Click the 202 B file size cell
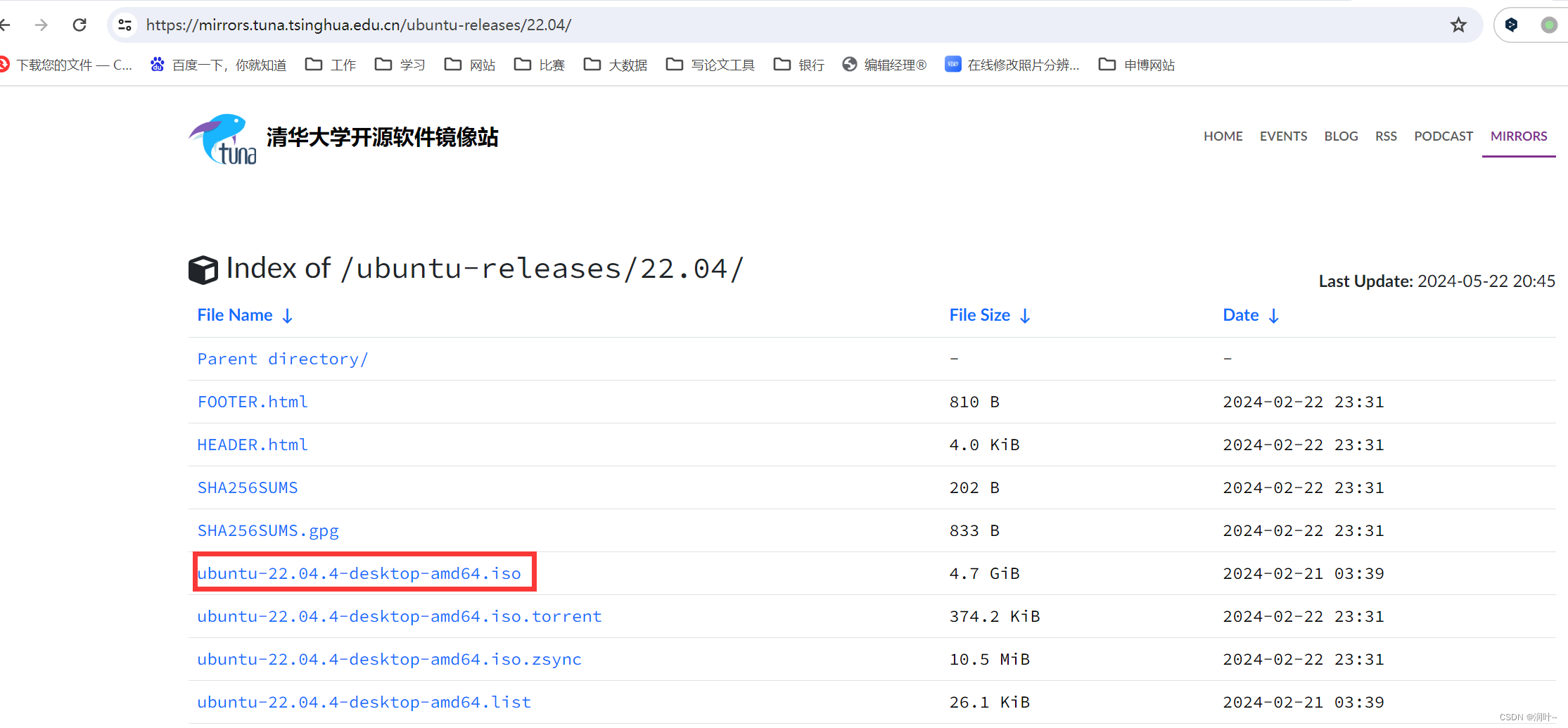 (974, 488)
